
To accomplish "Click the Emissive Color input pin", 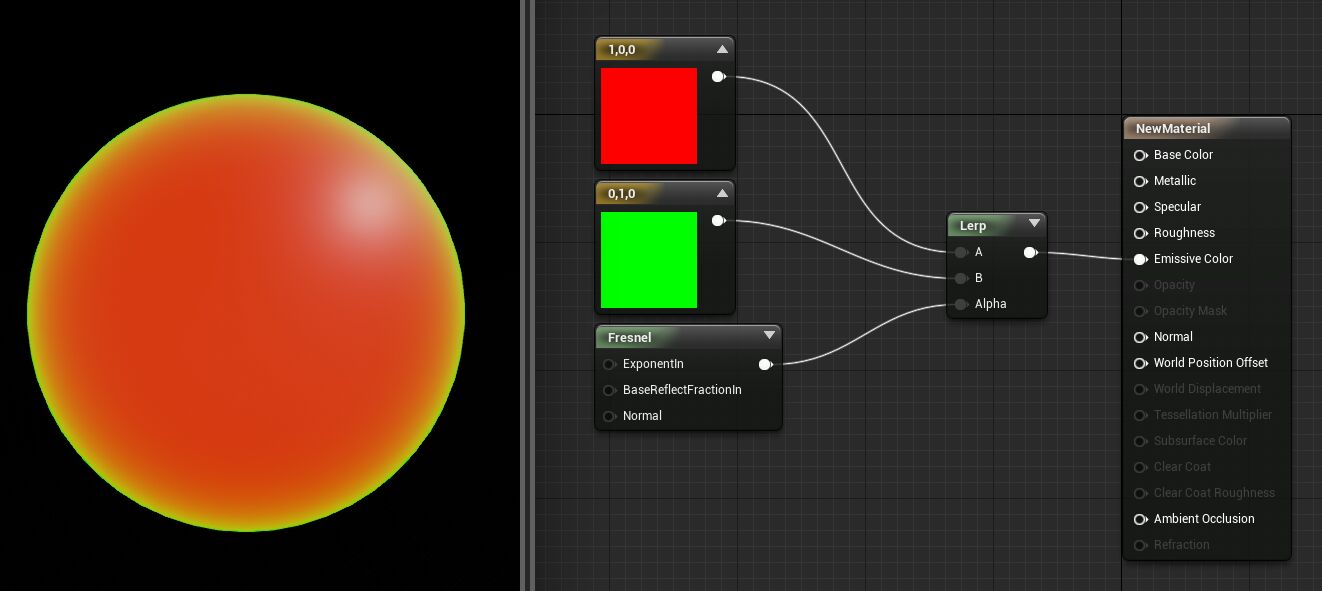I will coord(1140,259).
